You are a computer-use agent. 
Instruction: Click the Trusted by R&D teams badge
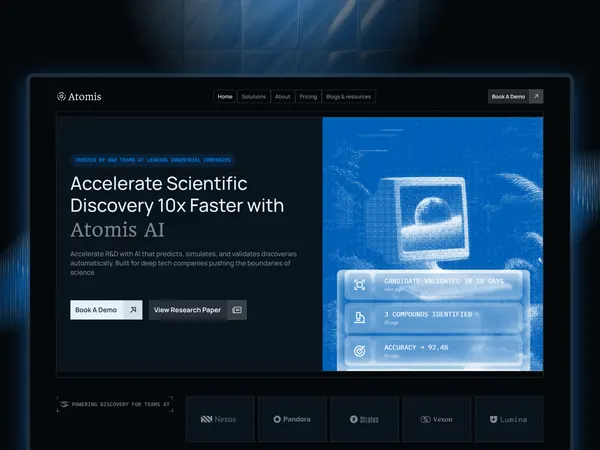[153, 160]
